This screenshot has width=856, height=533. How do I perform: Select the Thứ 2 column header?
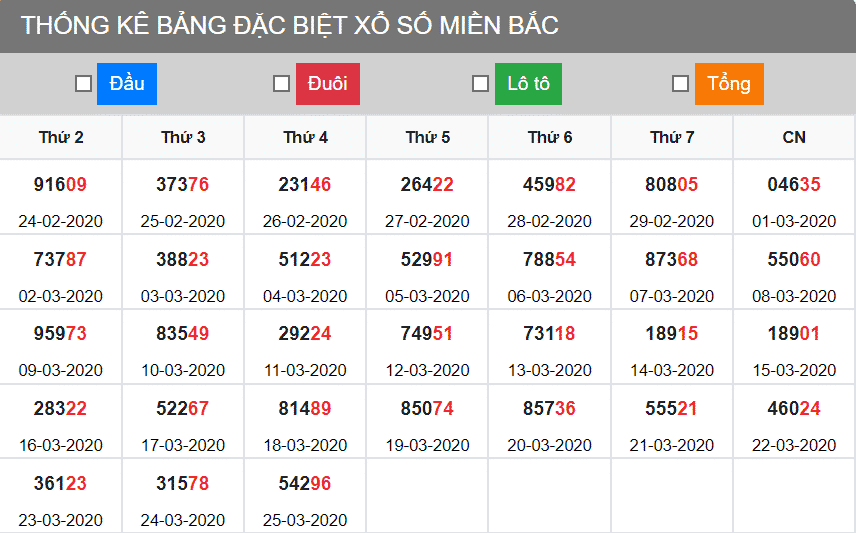click(61, 137)
